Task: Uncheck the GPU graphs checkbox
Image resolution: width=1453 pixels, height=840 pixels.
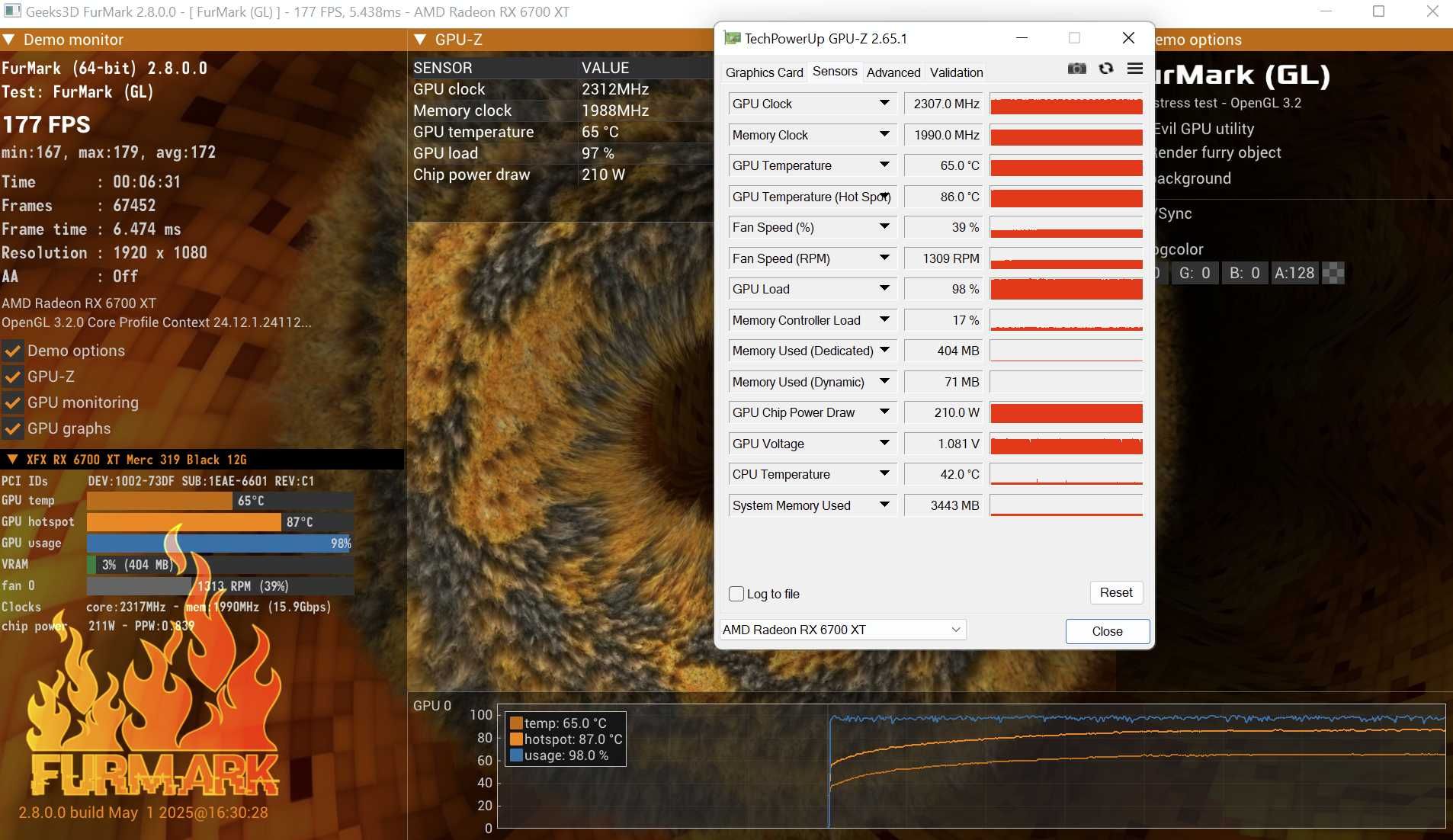Action: (12, 429)
